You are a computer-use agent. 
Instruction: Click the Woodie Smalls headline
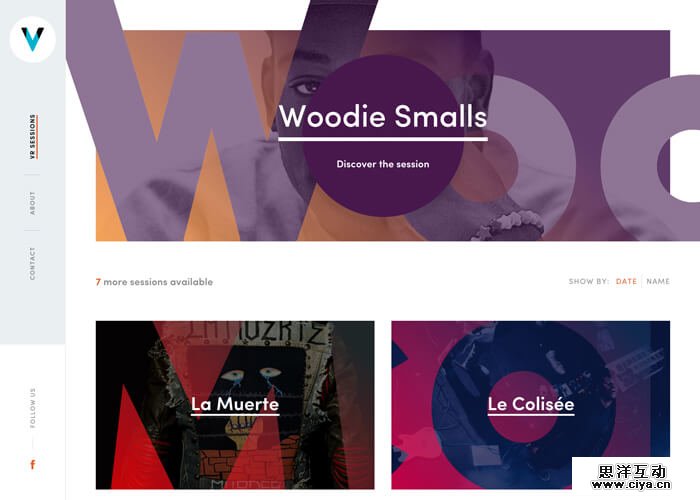coord(383,117)
